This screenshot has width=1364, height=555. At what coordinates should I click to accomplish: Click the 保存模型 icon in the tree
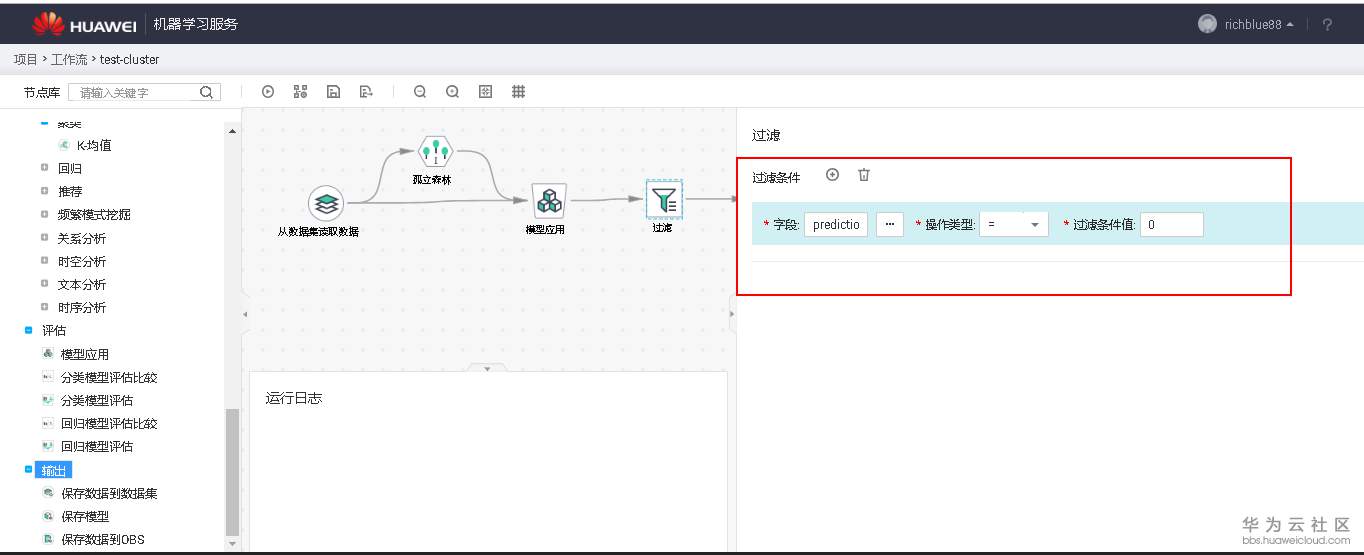click(x=47, y=516)
